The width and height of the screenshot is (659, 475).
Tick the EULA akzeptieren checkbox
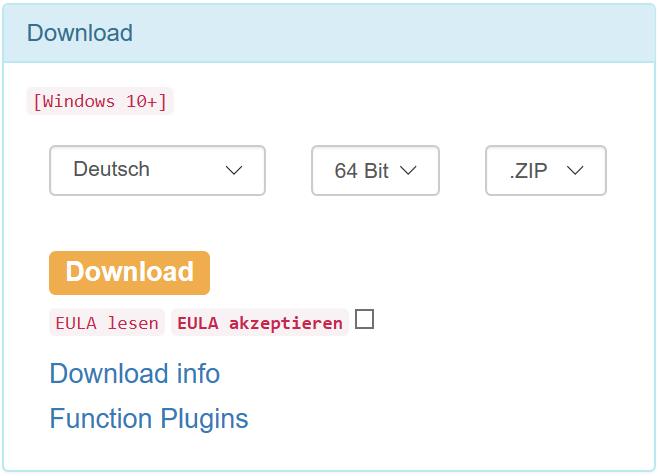pos(364,320)
